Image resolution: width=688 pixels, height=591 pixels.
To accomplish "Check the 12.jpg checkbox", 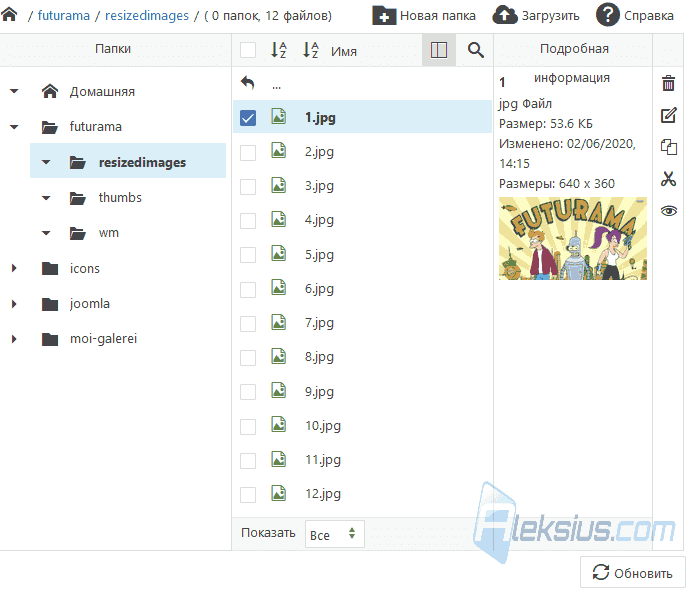I will (x=248, y=495).
